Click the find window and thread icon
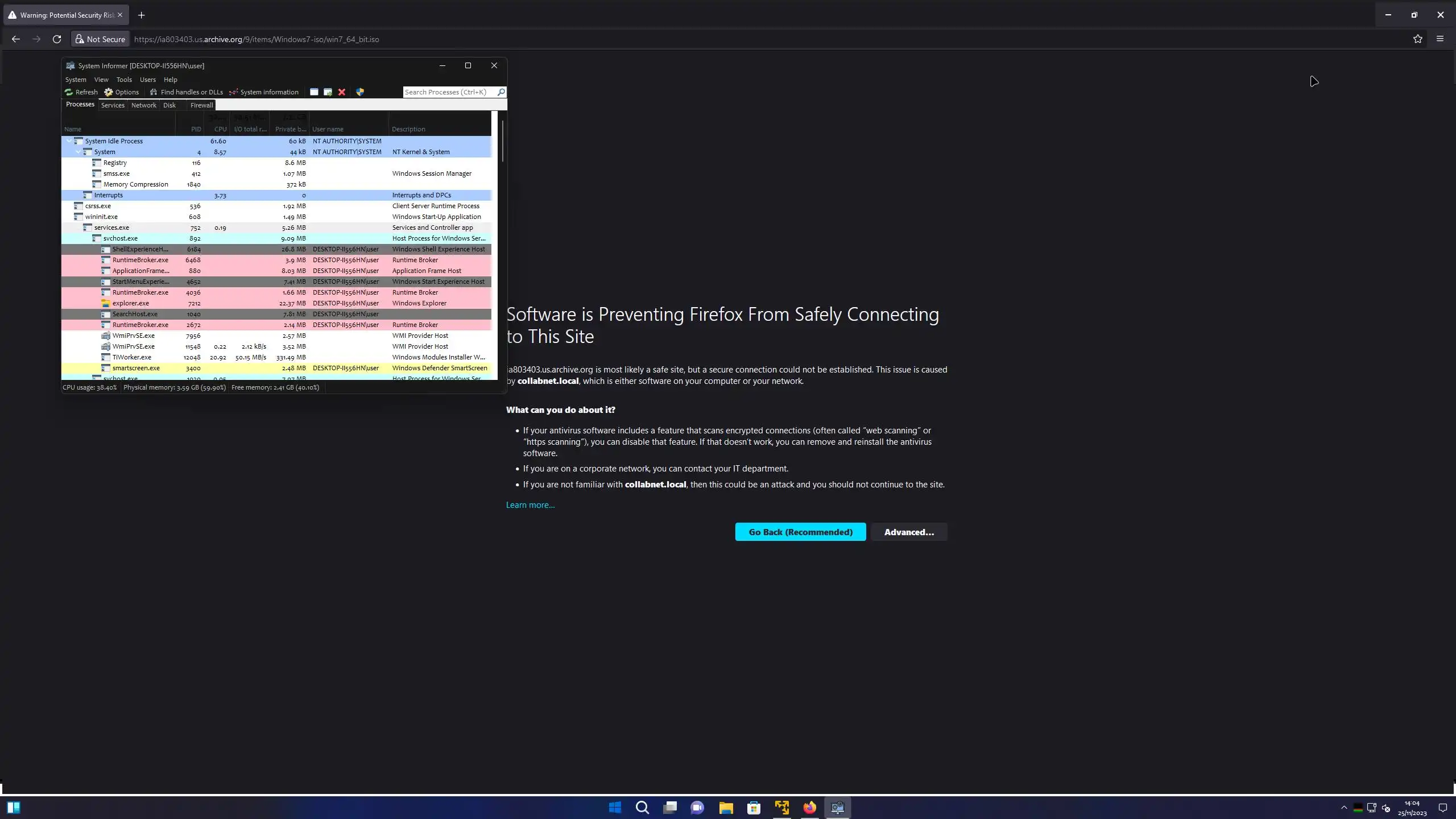 (328, 92)
